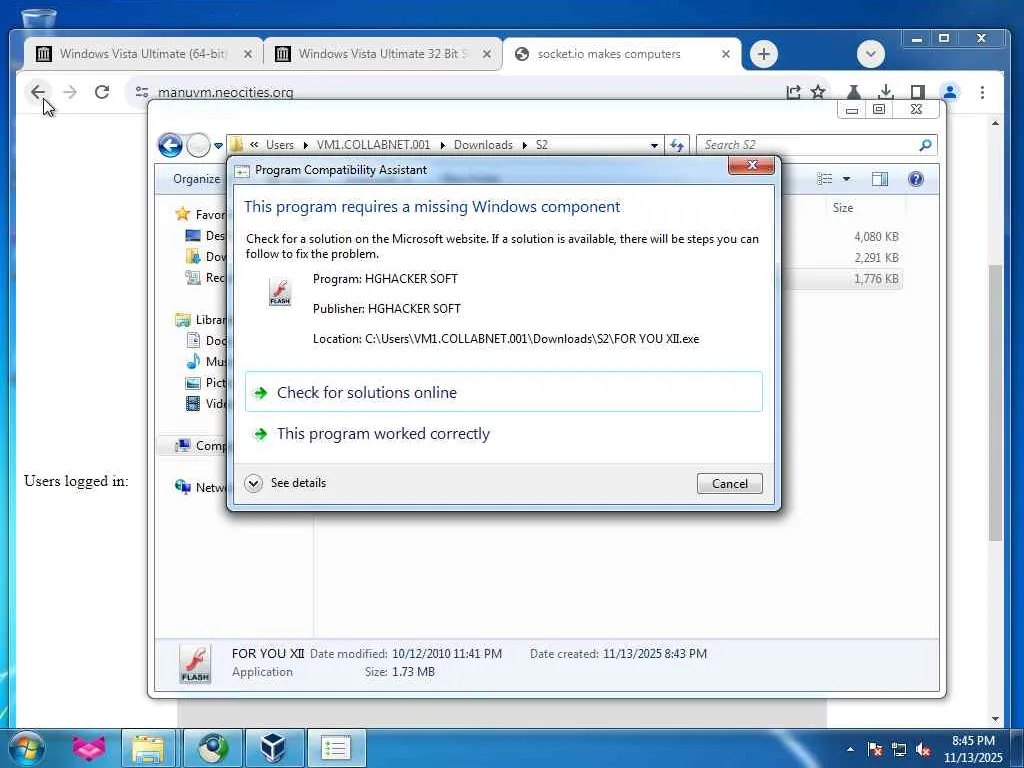Click Check for solutions online

coord(504,392)
